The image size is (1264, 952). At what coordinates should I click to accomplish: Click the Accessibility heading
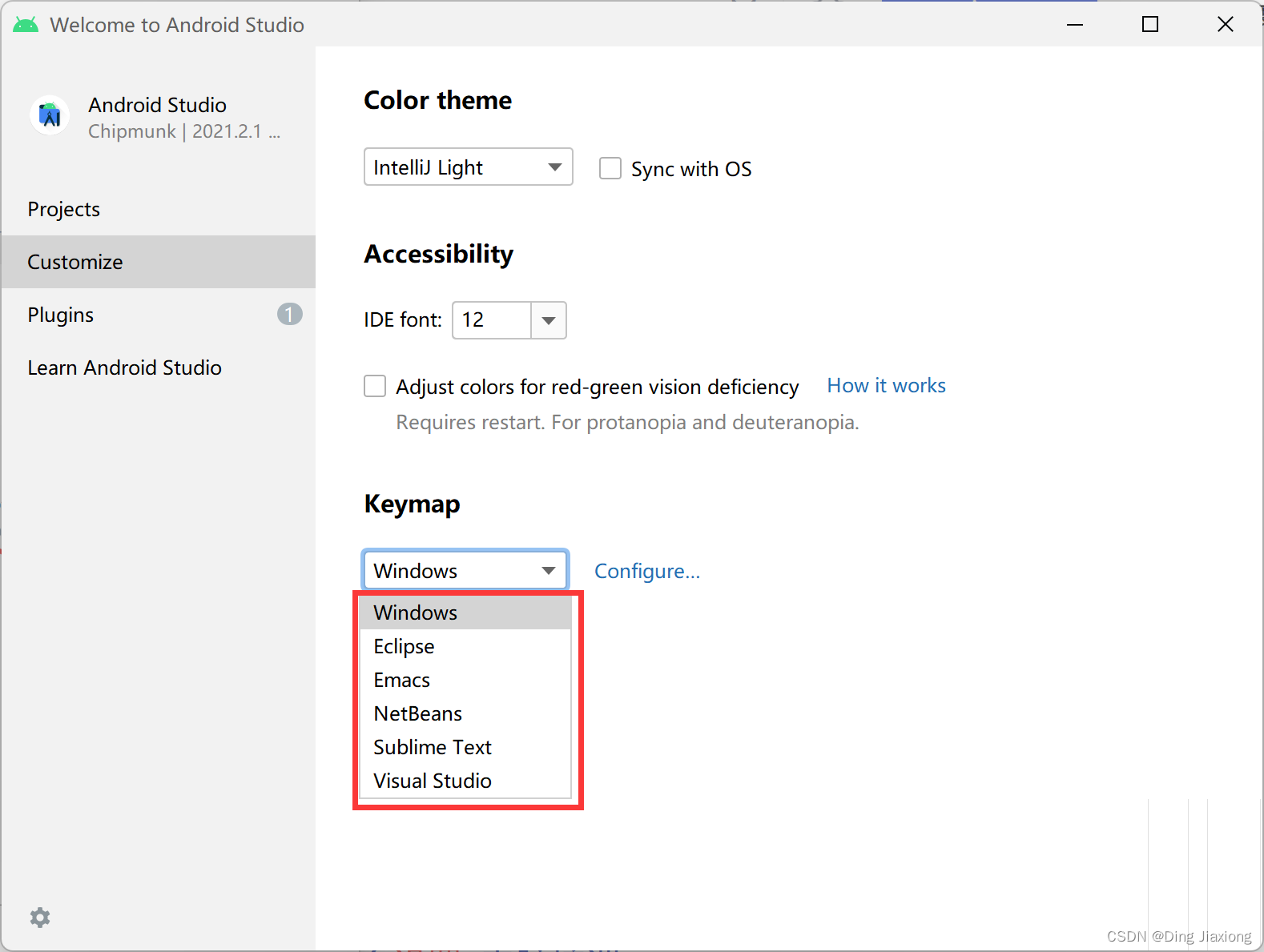click(x=439, y=254)
